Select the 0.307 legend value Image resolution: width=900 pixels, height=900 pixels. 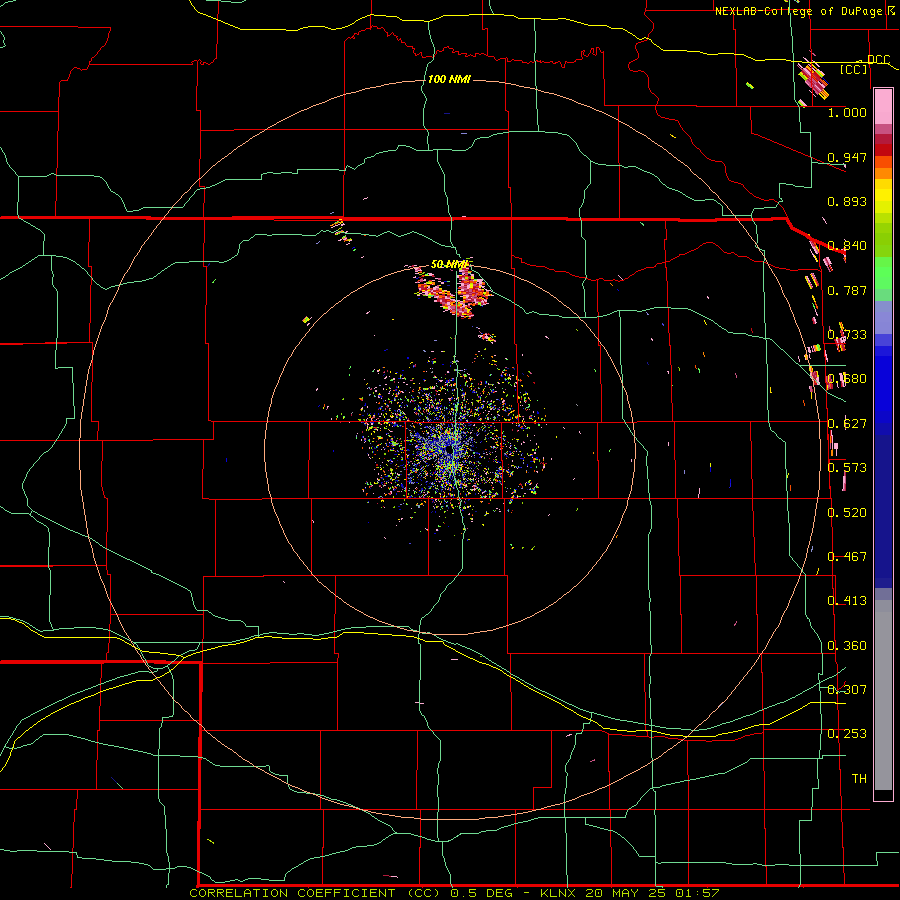point(847,689)
